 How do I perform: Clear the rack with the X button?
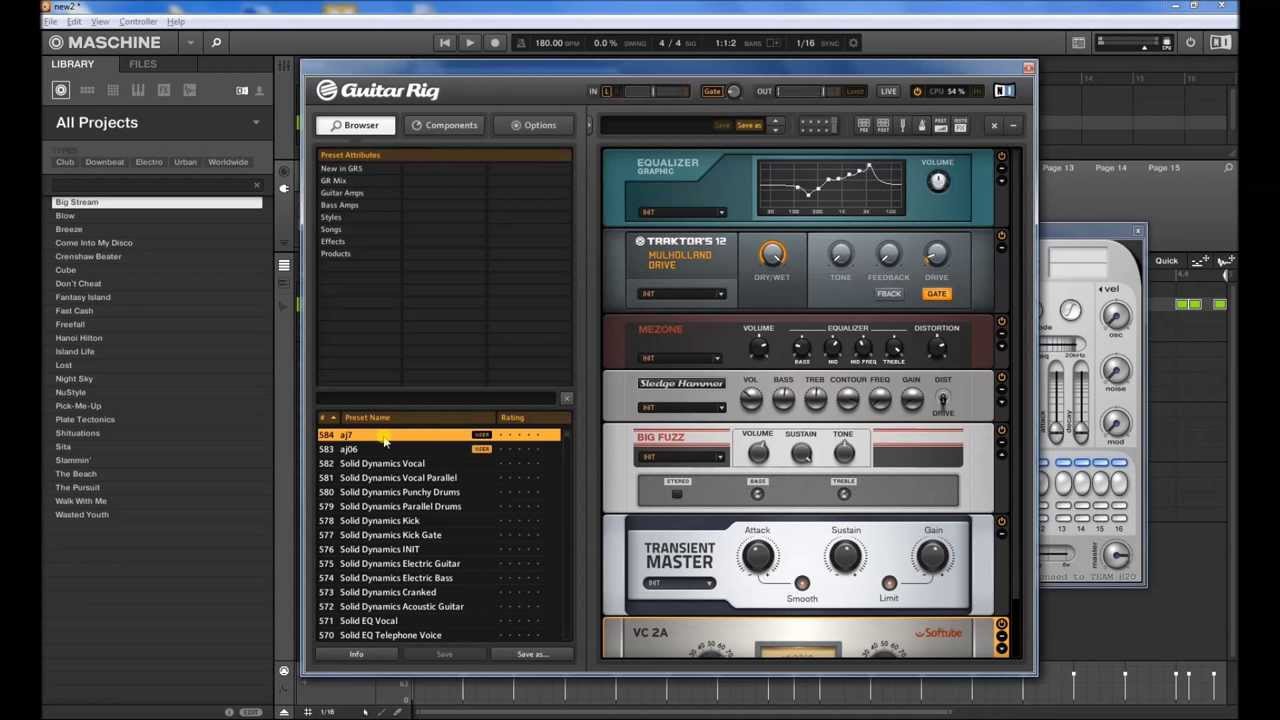tap(994, 125)
